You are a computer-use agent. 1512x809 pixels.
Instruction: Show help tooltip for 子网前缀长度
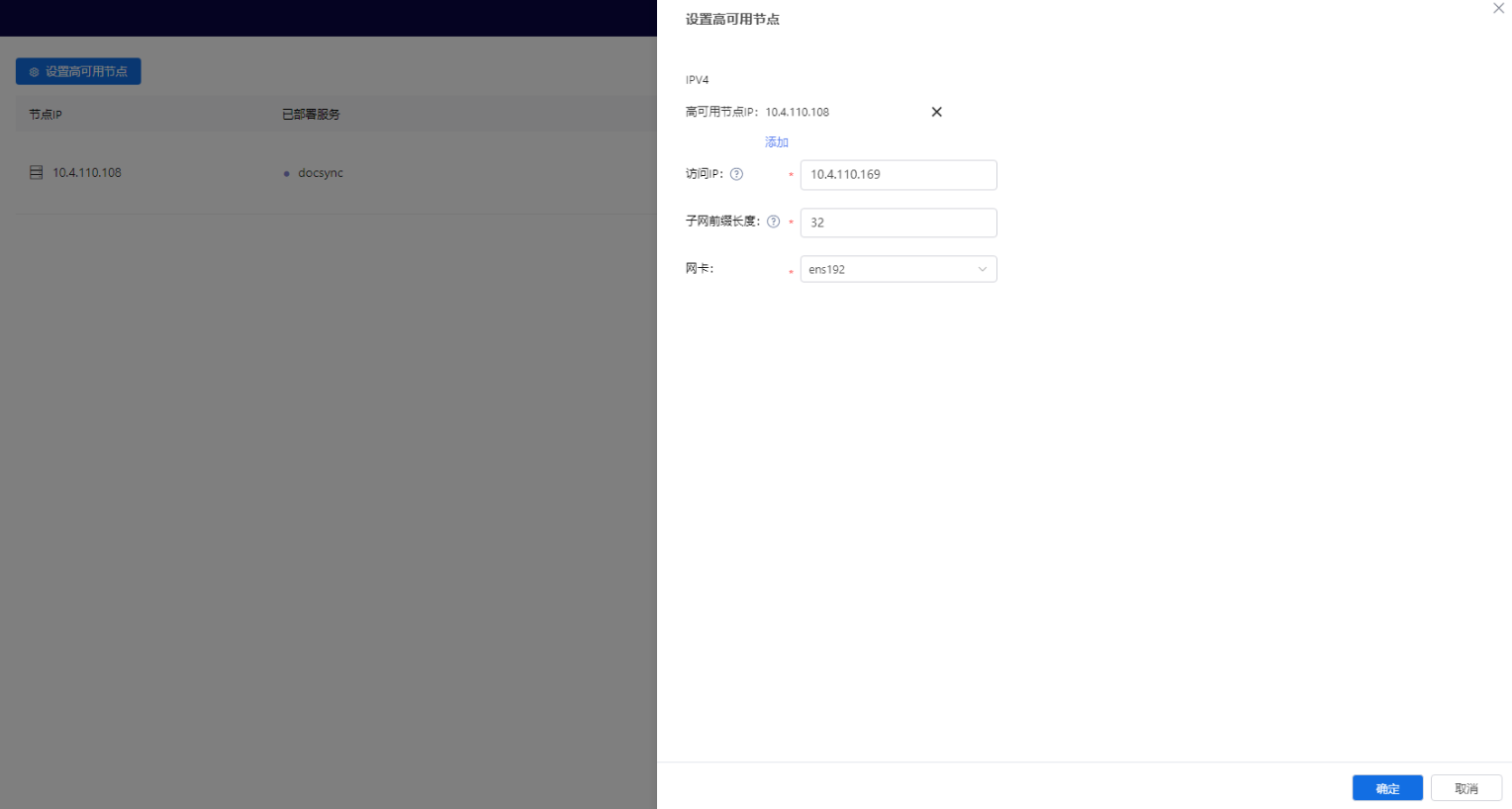click(x=774, y=222)
